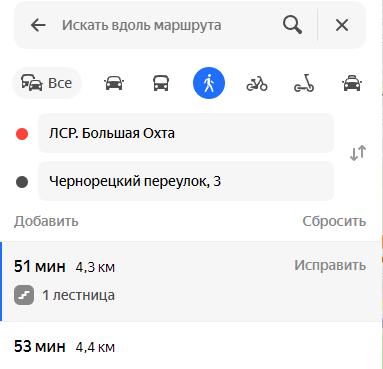Click the magnifying glass search icon

[x=292, y=25]
